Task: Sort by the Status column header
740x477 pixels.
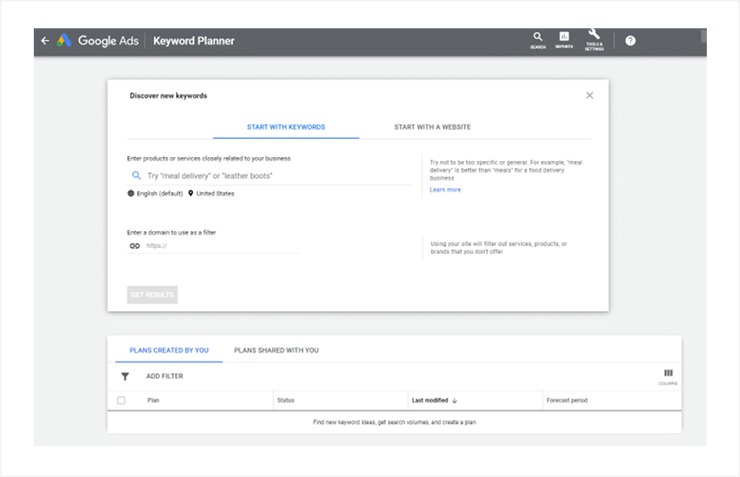Action: coord(286,401)
